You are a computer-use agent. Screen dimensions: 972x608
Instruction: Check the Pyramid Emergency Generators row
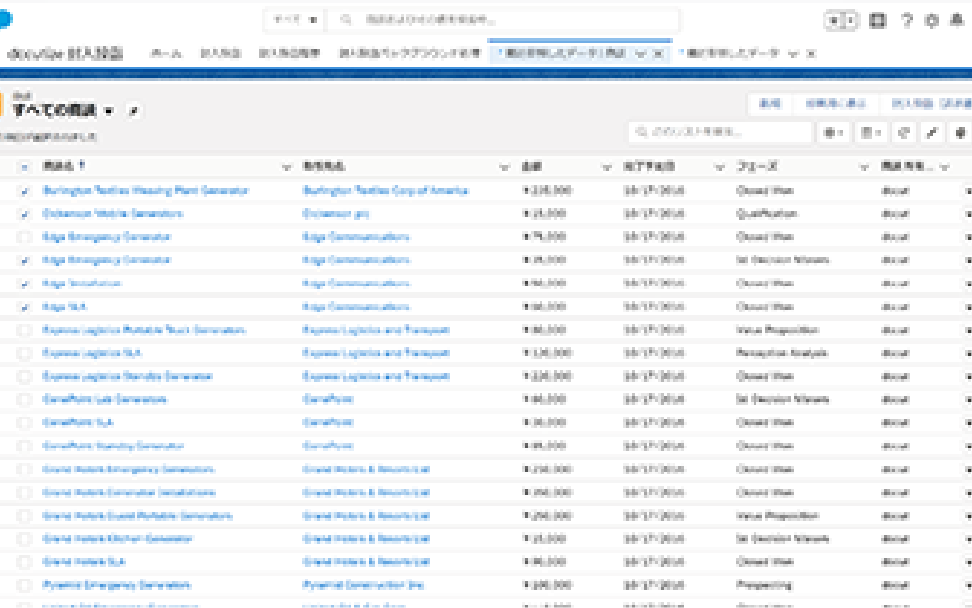[24, 585]
